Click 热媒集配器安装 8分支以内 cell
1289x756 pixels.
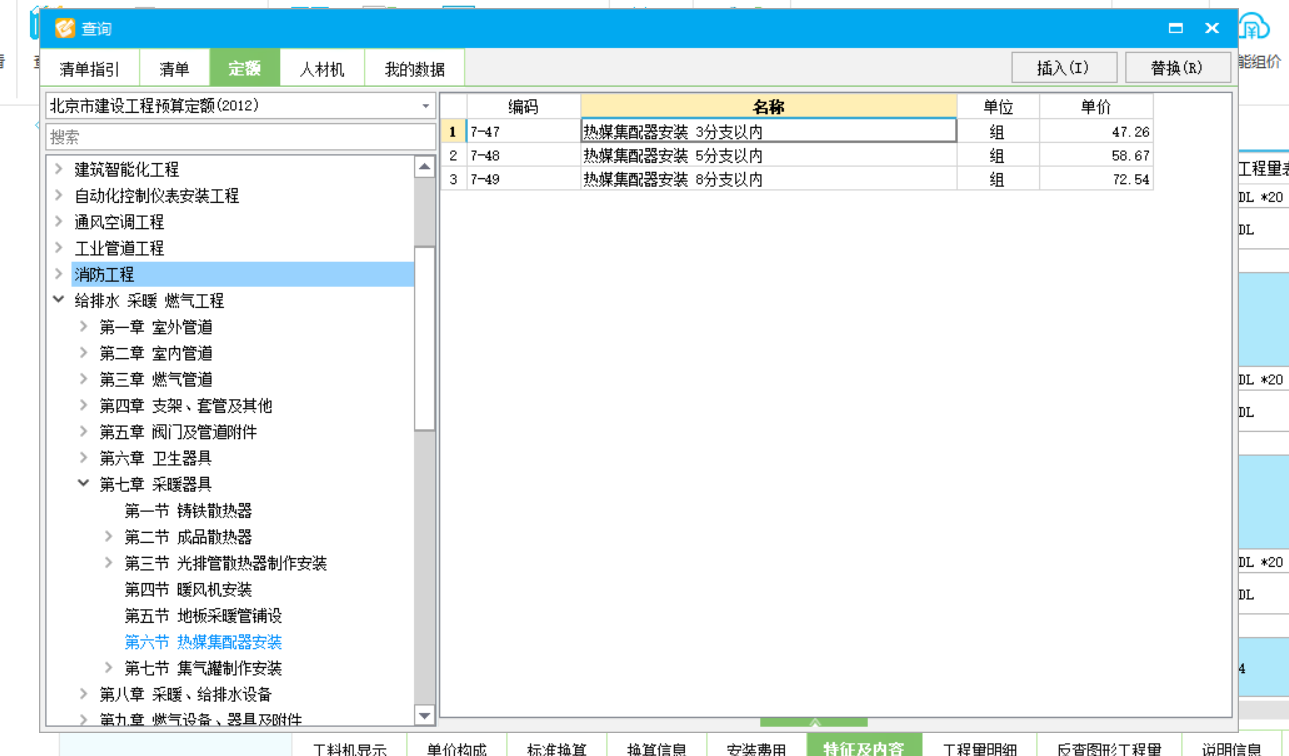pos(768,179)
